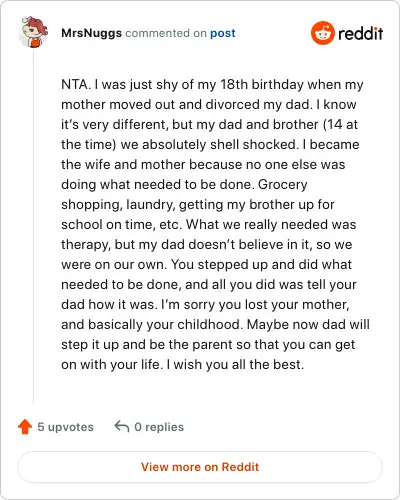Select the "5 upvotes" count label
Image resolution: width=400 pixels, height=500 pixels.
click(65, 427)
